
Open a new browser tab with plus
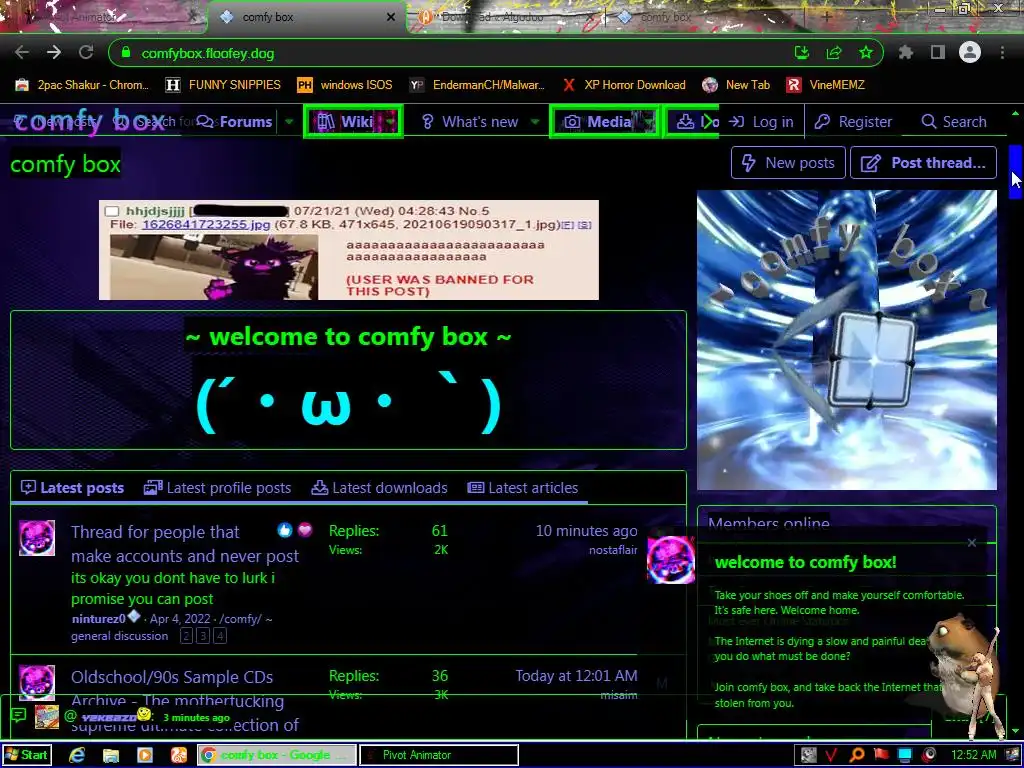point(827,17)
